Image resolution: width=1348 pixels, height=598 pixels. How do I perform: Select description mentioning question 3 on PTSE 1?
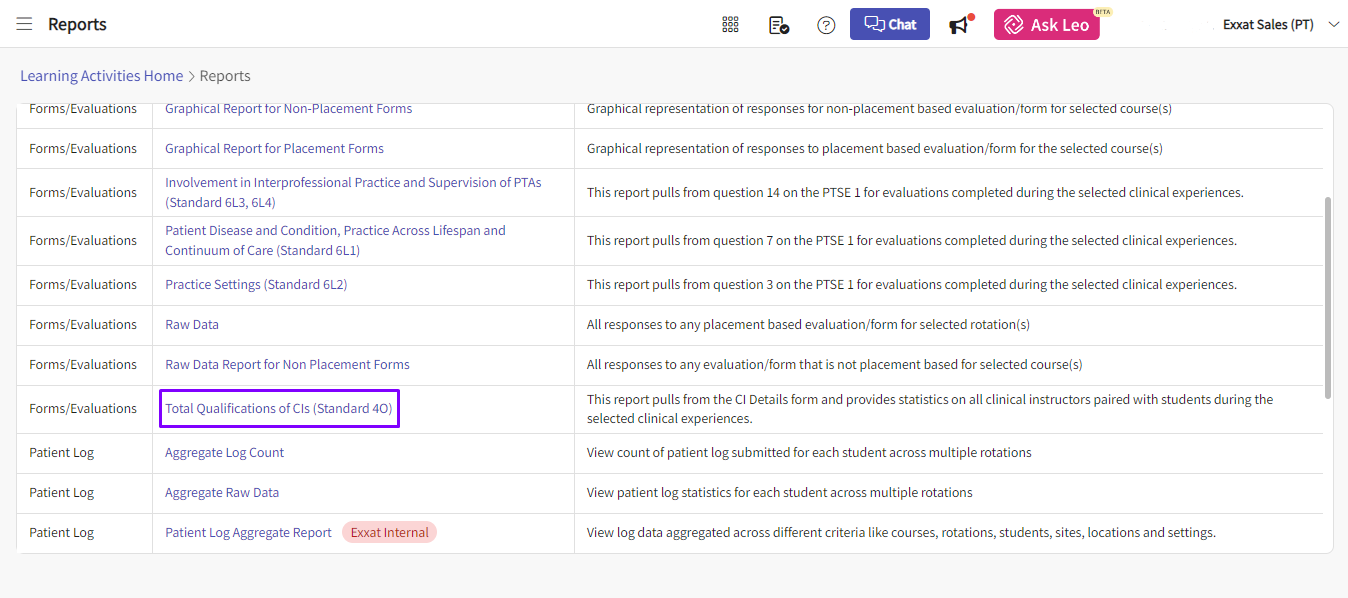[911, 284]
